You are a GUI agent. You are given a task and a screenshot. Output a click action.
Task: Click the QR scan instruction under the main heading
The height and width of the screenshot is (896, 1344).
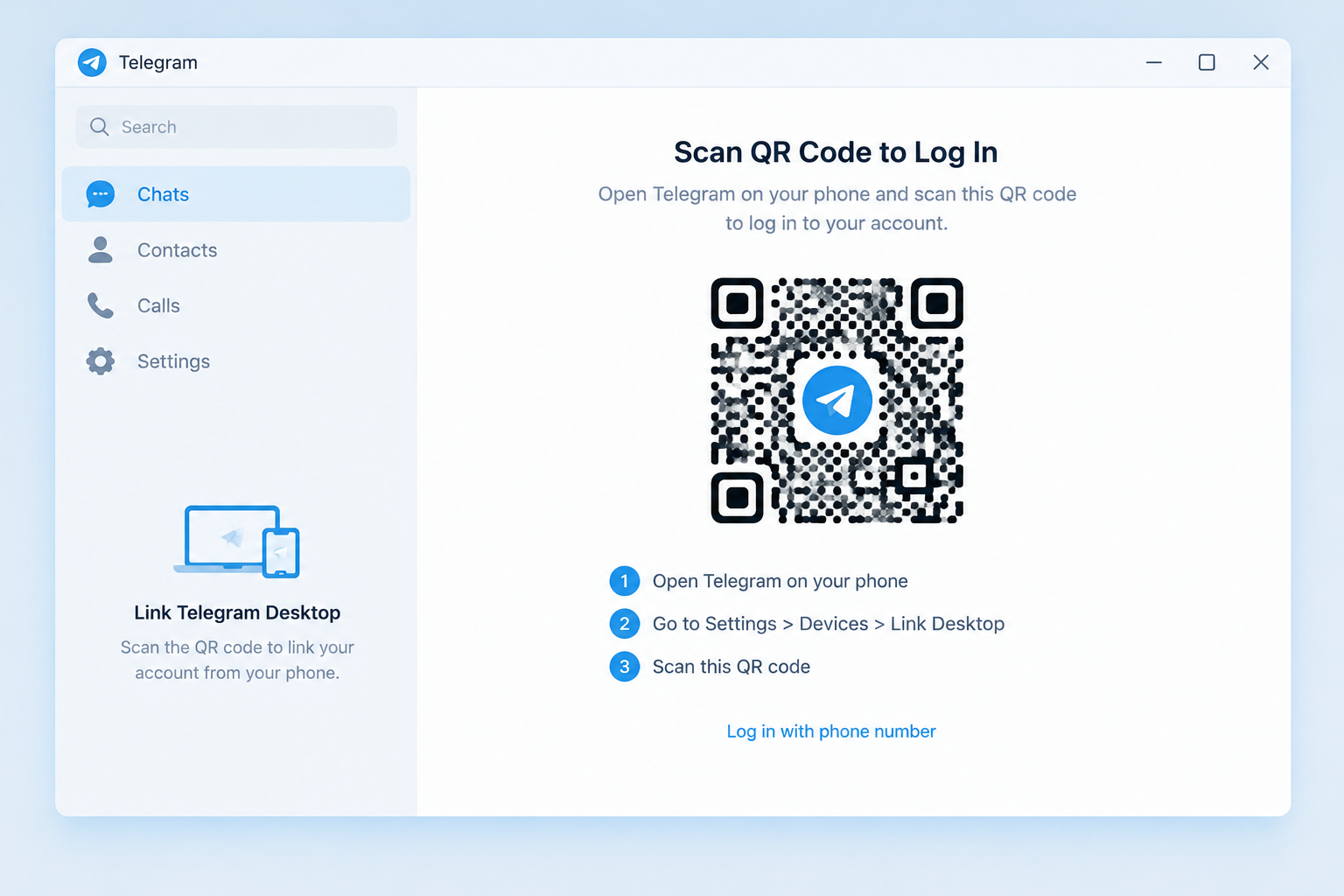837,208
